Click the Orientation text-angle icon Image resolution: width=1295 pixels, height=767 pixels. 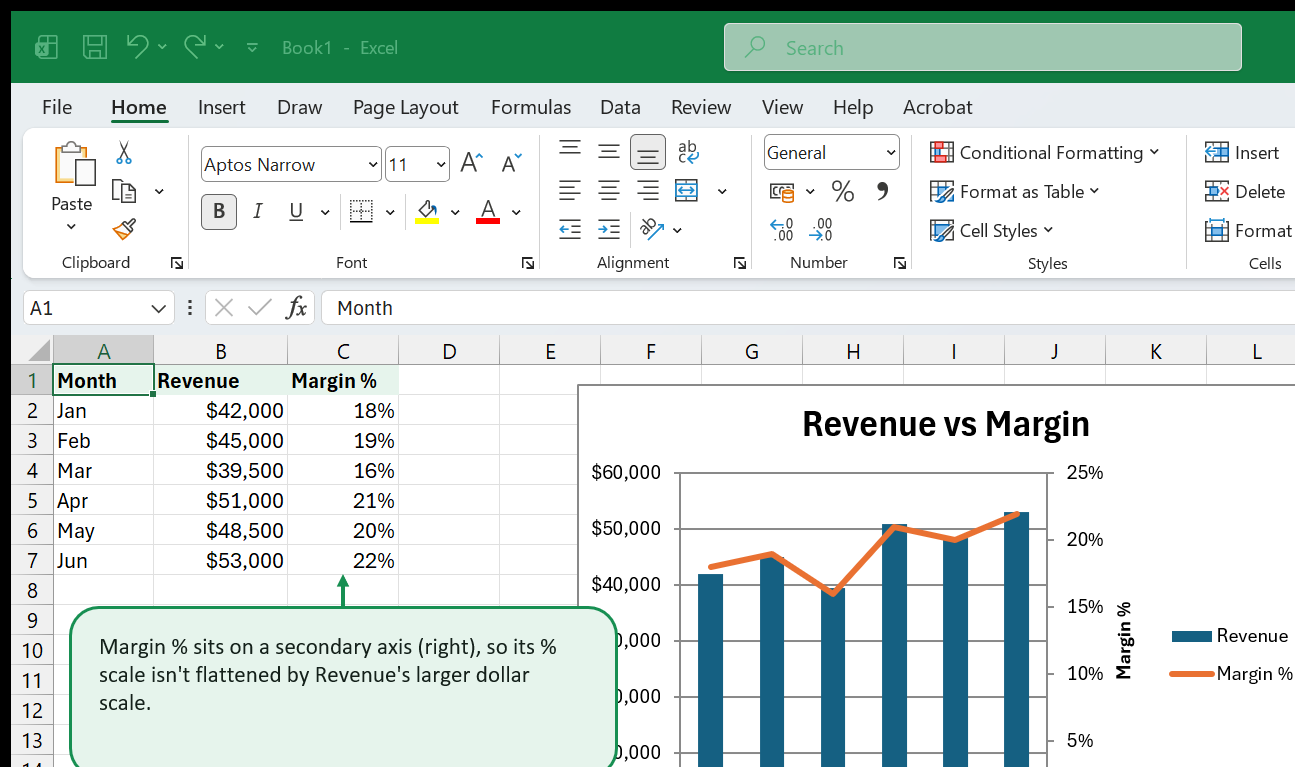coord(652,229)
